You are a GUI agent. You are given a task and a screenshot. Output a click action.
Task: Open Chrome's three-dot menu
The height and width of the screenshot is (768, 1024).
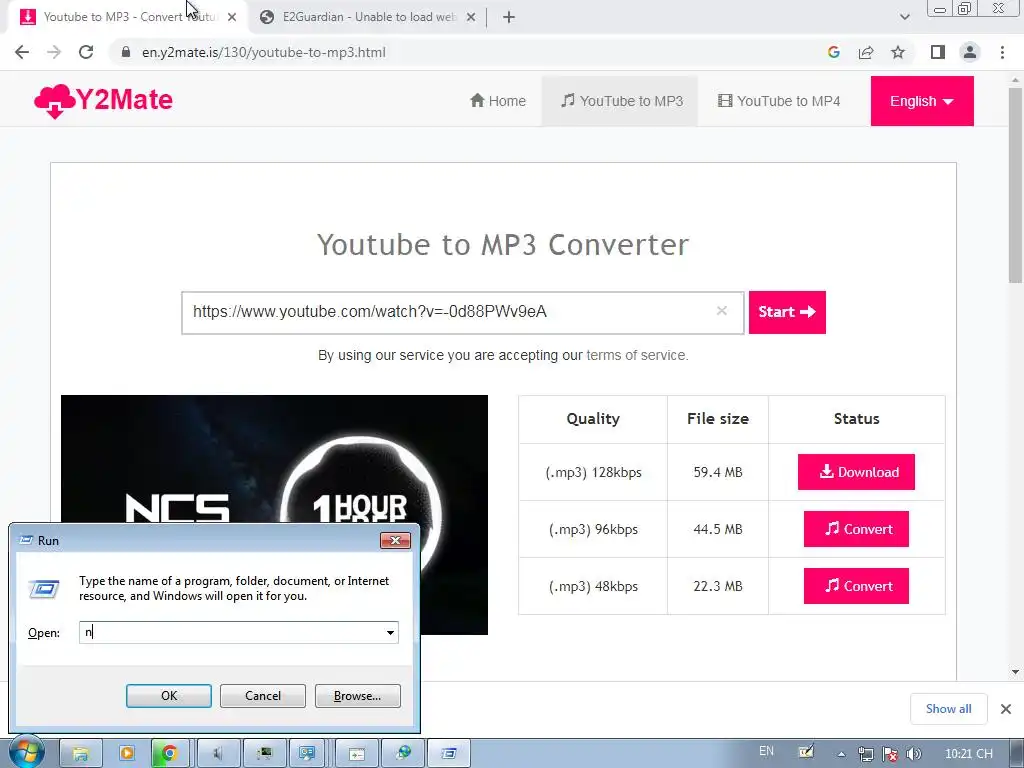click(1002, 52)
